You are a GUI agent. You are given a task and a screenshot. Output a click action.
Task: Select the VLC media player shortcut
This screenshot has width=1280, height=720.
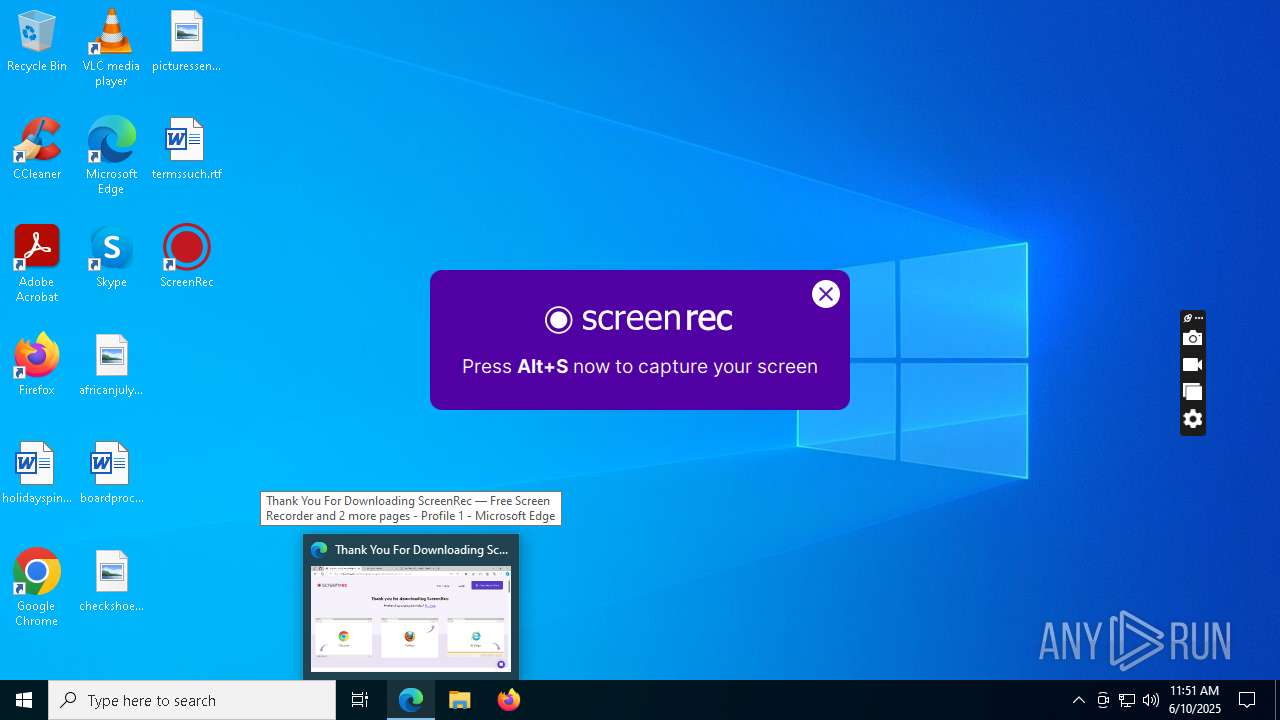coord(111,48)
